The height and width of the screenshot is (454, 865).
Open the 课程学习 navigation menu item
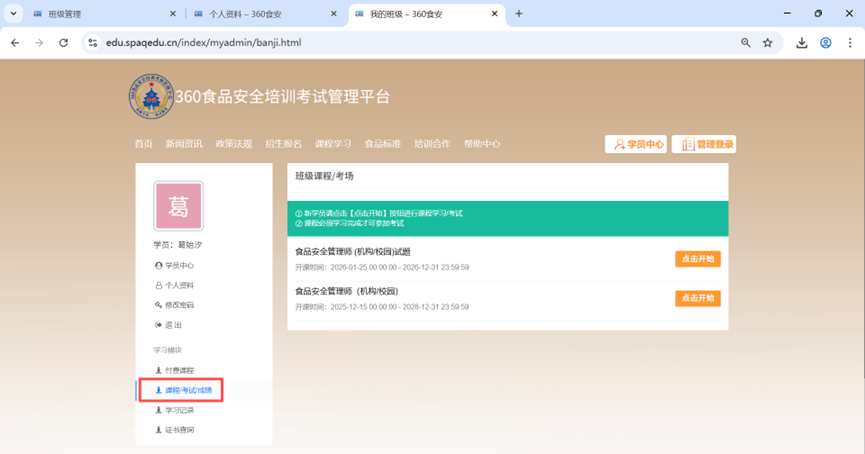tap(333, 144)
